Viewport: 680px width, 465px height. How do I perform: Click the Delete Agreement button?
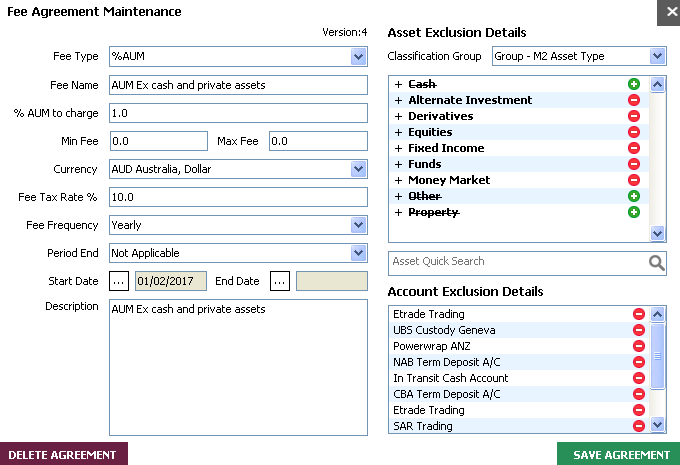tap(63, 455)
